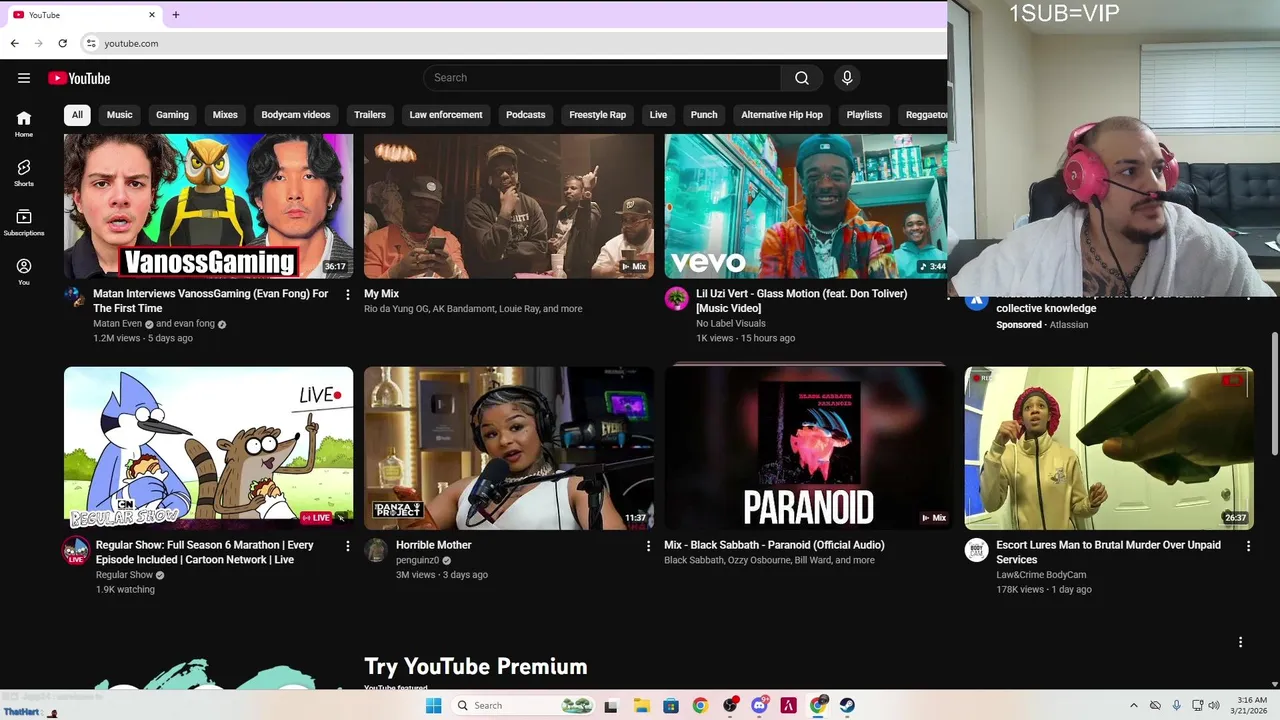Click the YouTube search input field
This screenshot has width=1280, height=720.
tap(602, 78)
